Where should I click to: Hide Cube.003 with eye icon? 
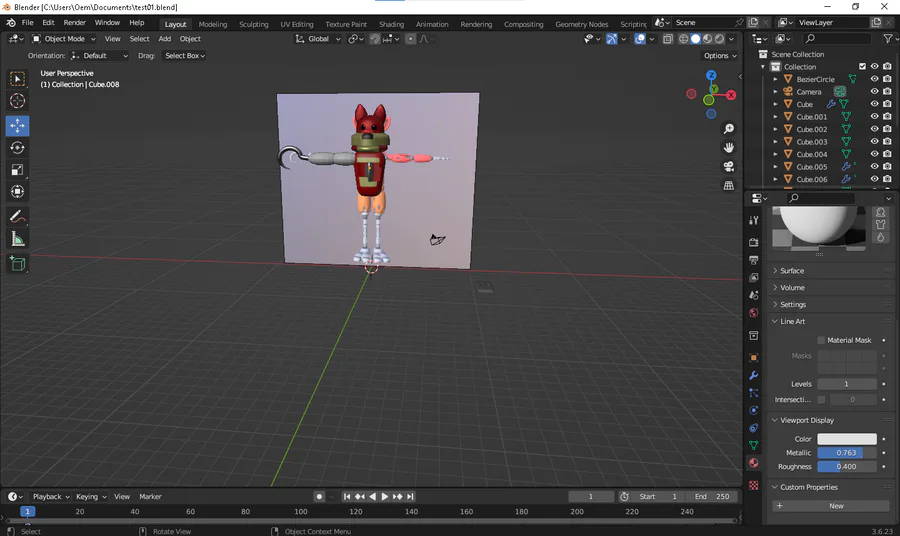coord(874,142)
